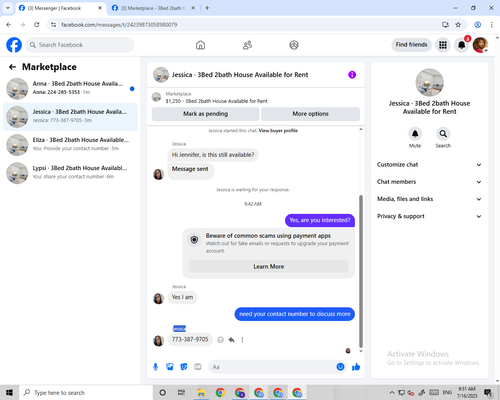Open conversation info purple icon

point(352,75)
